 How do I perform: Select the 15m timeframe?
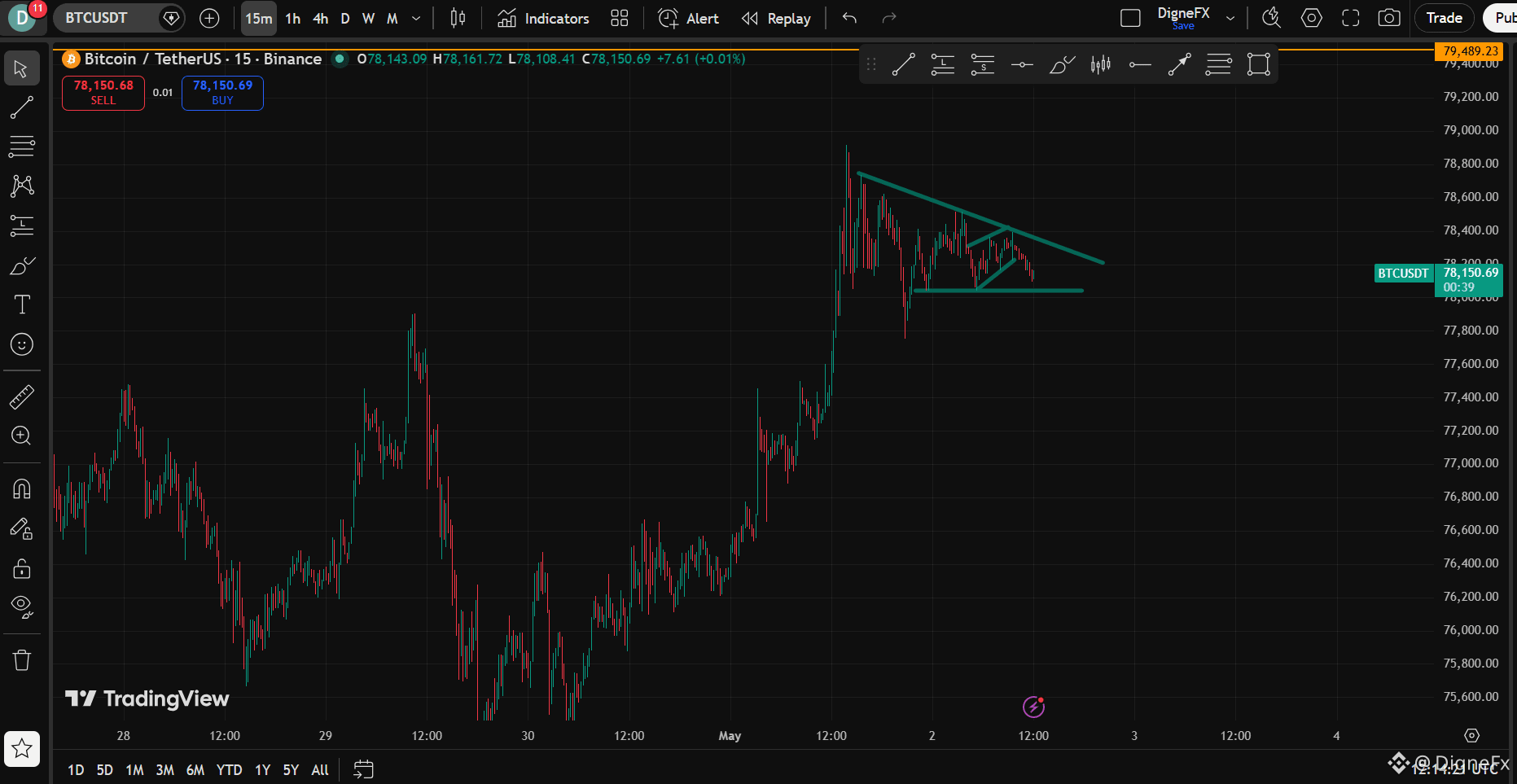pyautogui.click(x=259, y=18)
